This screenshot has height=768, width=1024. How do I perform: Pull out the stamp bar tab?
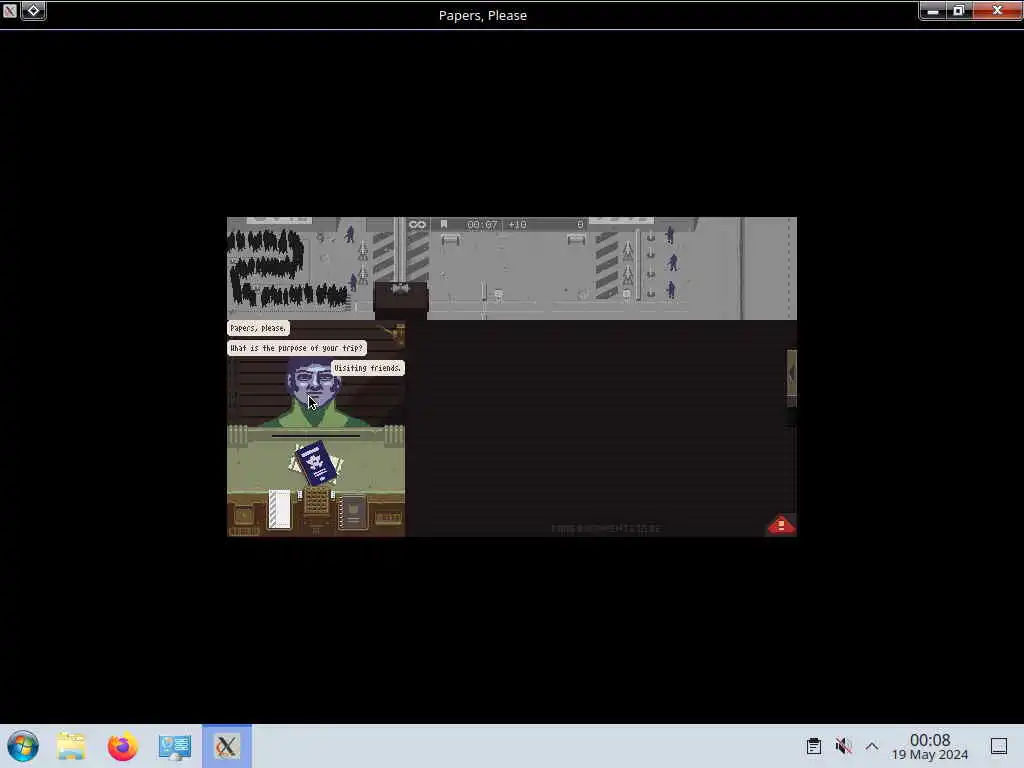click(792, 378)
